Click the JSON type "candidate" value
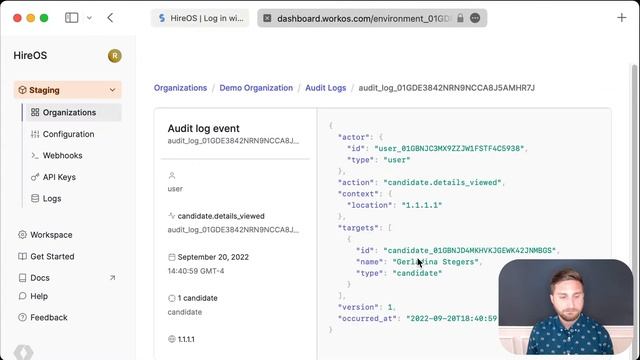 click(417, 273)
